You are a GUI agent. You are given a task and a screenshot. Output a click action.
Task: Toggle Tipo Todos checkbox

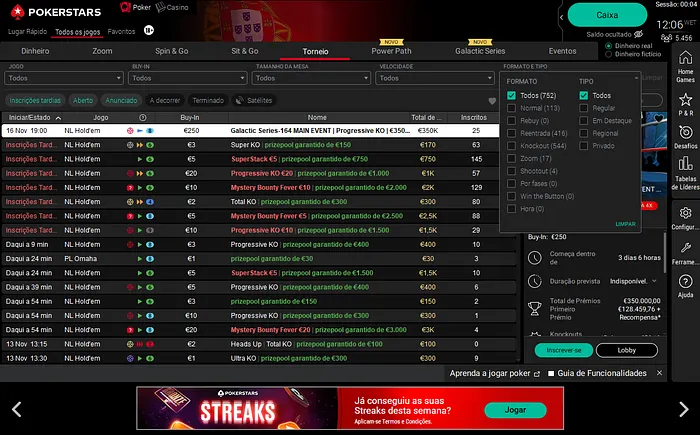(x=583, y=96)
